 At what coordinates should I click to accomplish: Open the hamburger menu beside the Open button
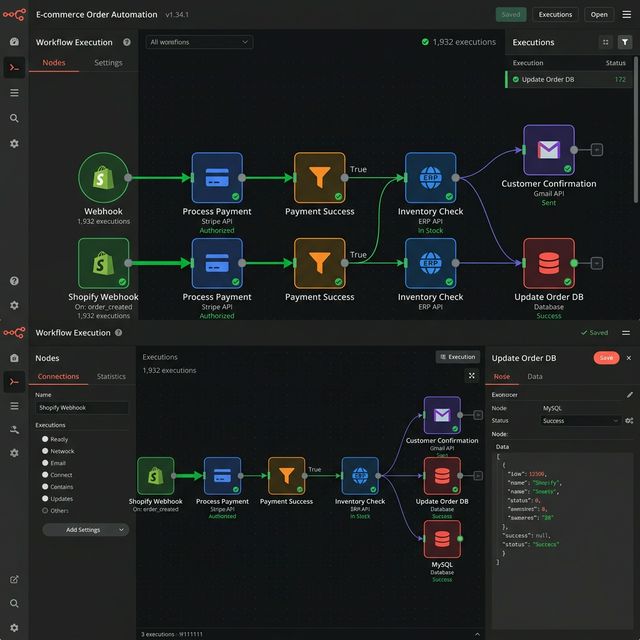(627, 15)
